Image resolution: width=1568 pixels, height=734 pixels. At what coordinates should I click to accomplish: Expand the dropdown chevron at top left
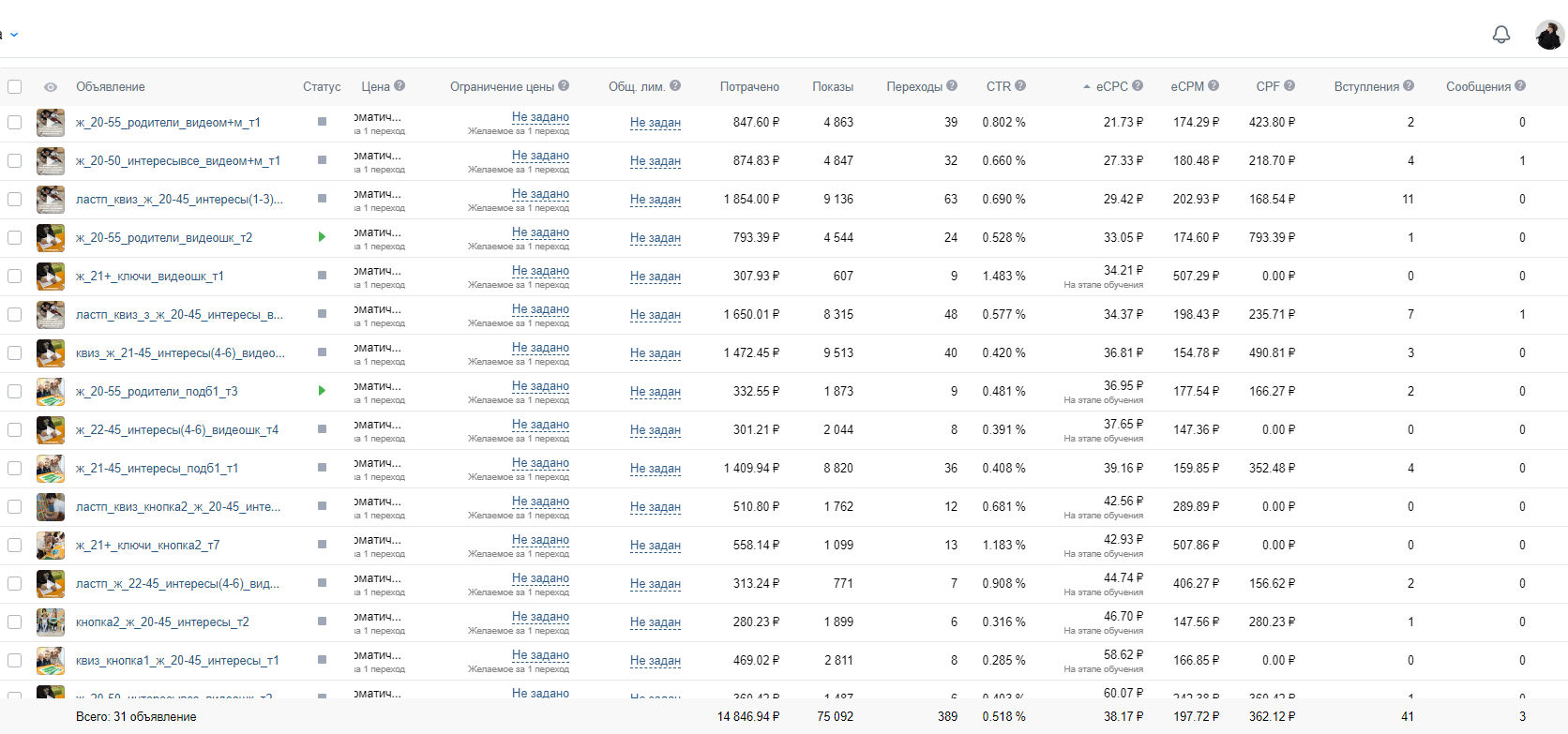click(14, 35)
